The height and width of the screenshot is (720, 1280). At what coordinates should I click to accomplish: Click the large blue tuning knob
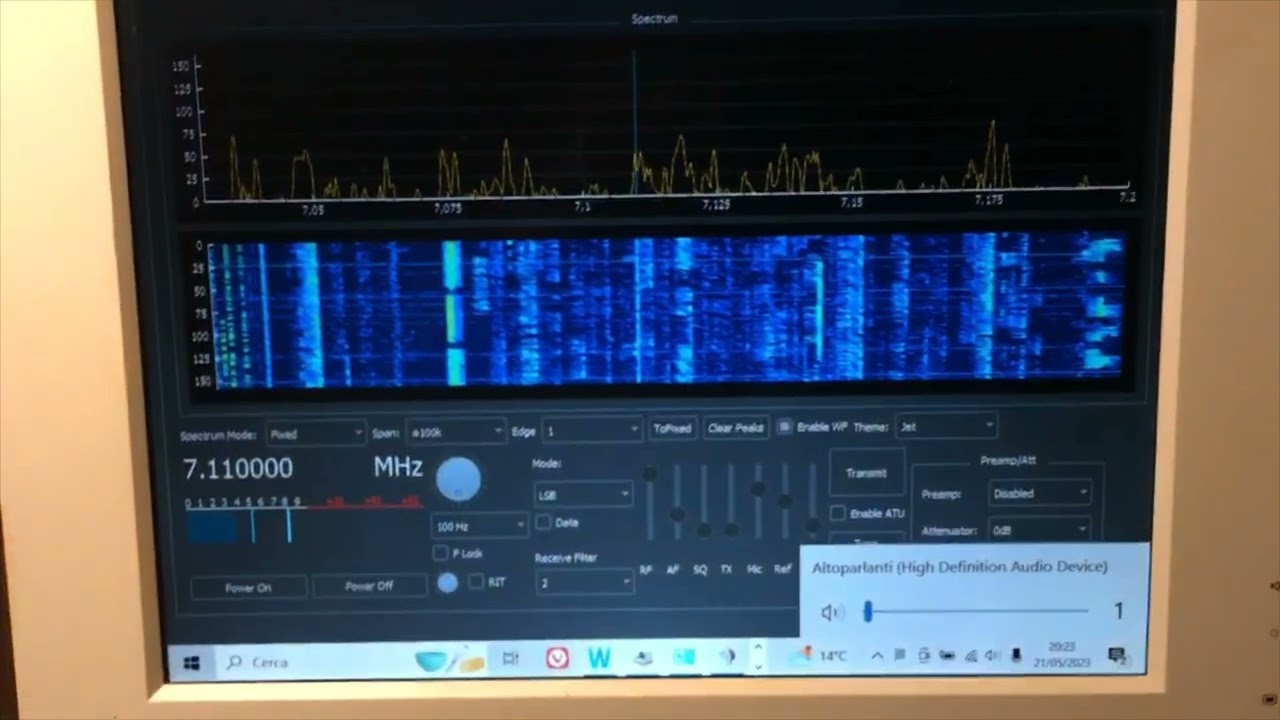point(458,479)
